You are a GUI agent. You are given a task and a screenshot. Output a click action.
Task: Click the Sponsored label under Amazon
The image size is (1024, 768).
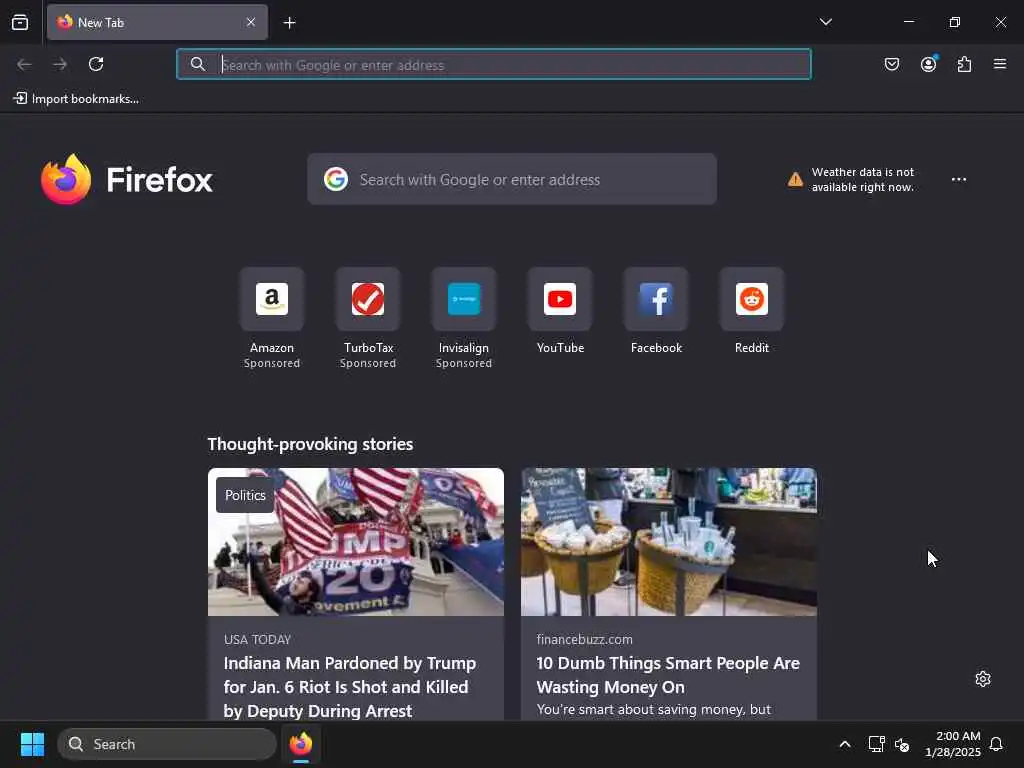pyautogui.click(x=272, y=363)
